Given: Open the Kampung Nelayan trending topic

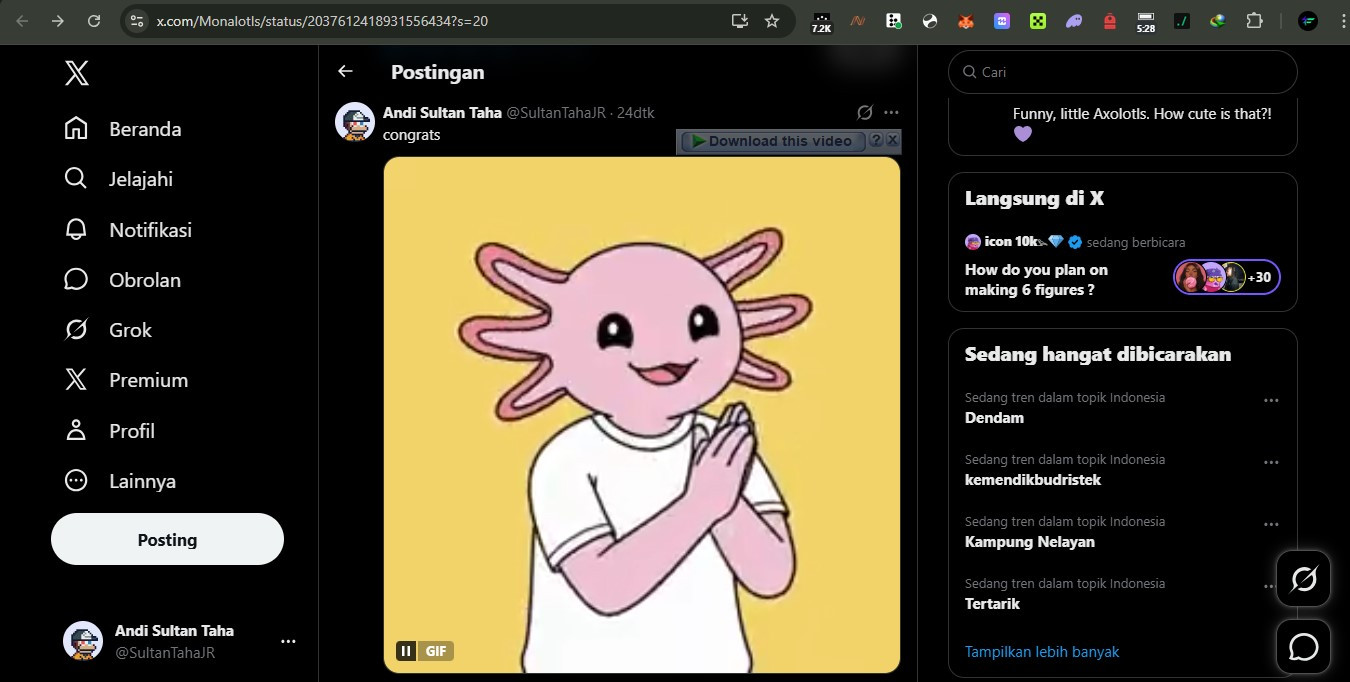Looking at the screenshot, I should click(x=1030, y=542).
